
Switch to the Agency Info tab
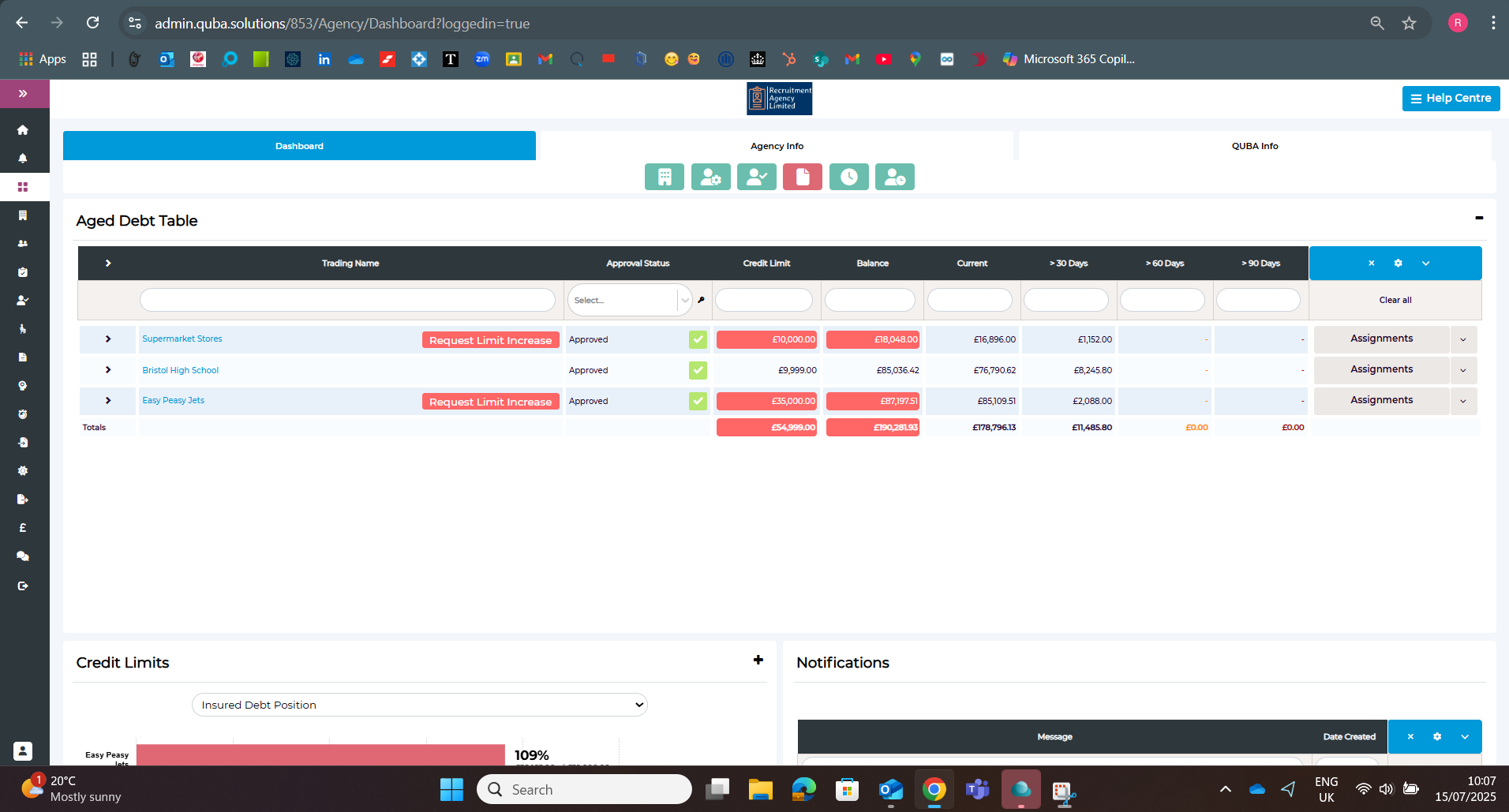(777, 145)
